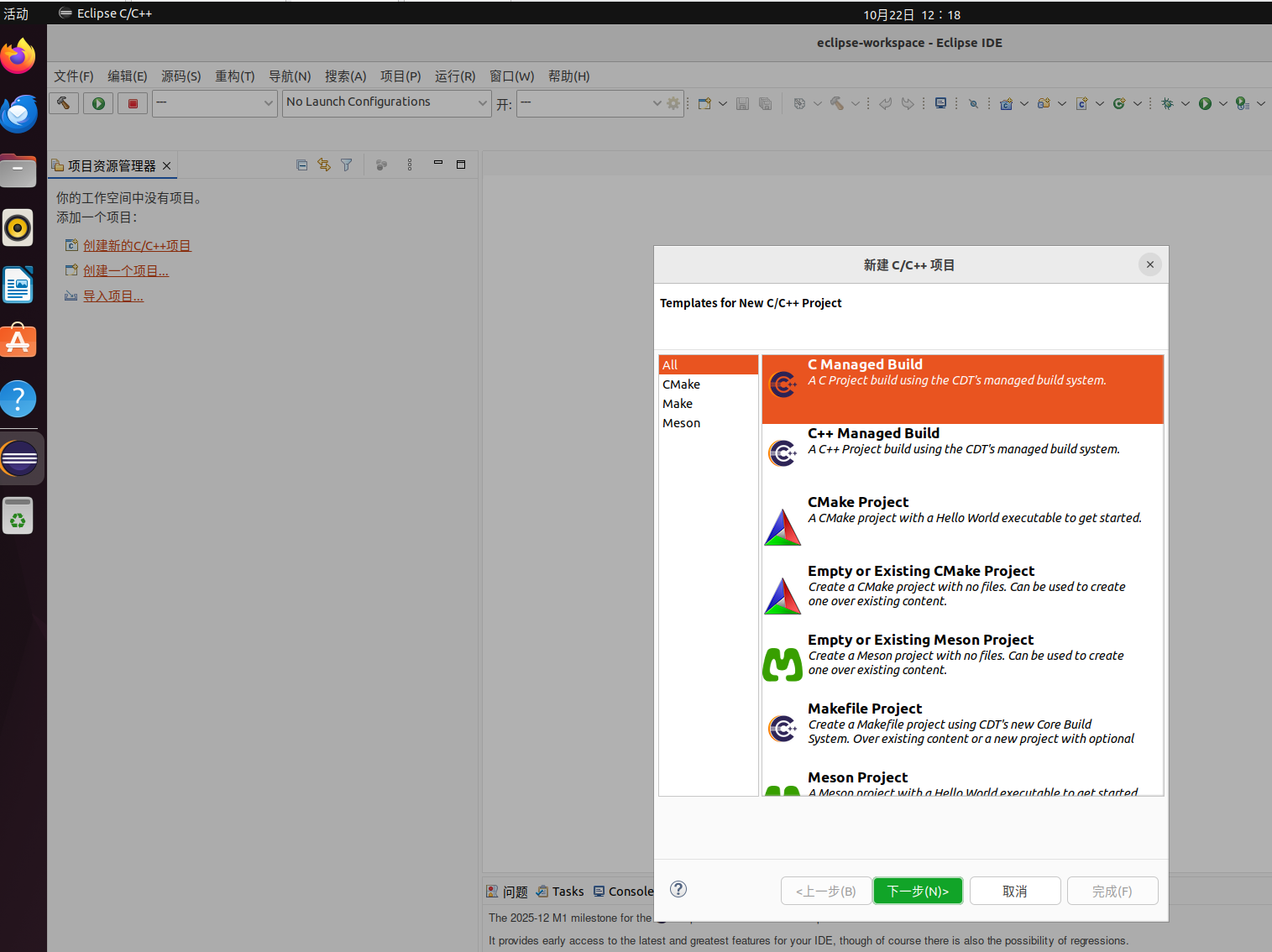1272x952 pixels.
Task: Select Make in the template category list
Action: point(709,404)
